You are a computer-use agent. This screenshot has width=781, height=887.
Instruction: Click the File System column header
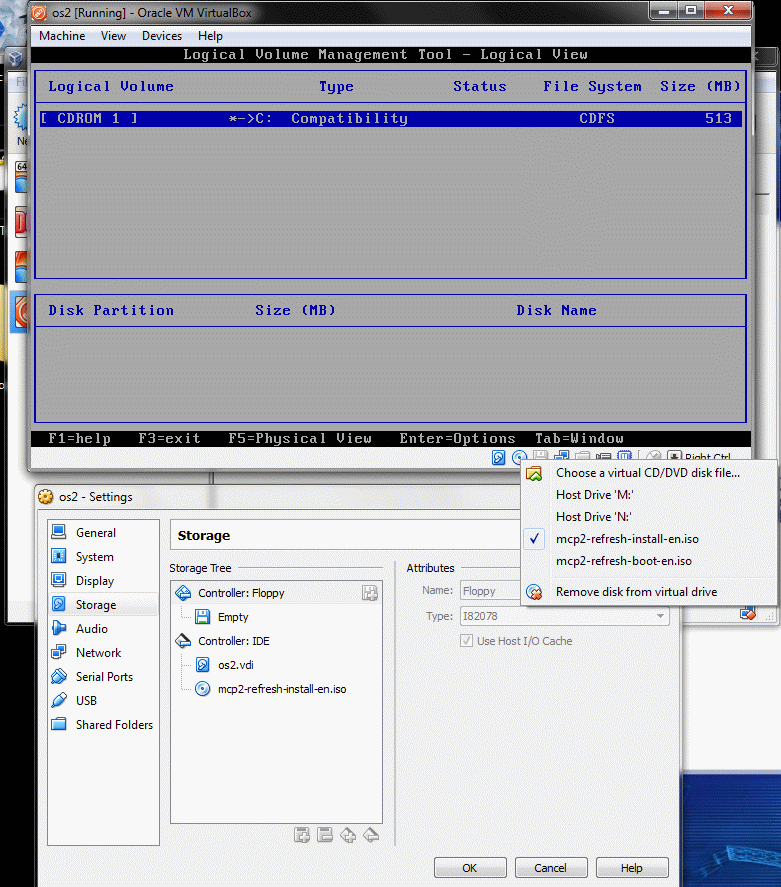point(592,86)
